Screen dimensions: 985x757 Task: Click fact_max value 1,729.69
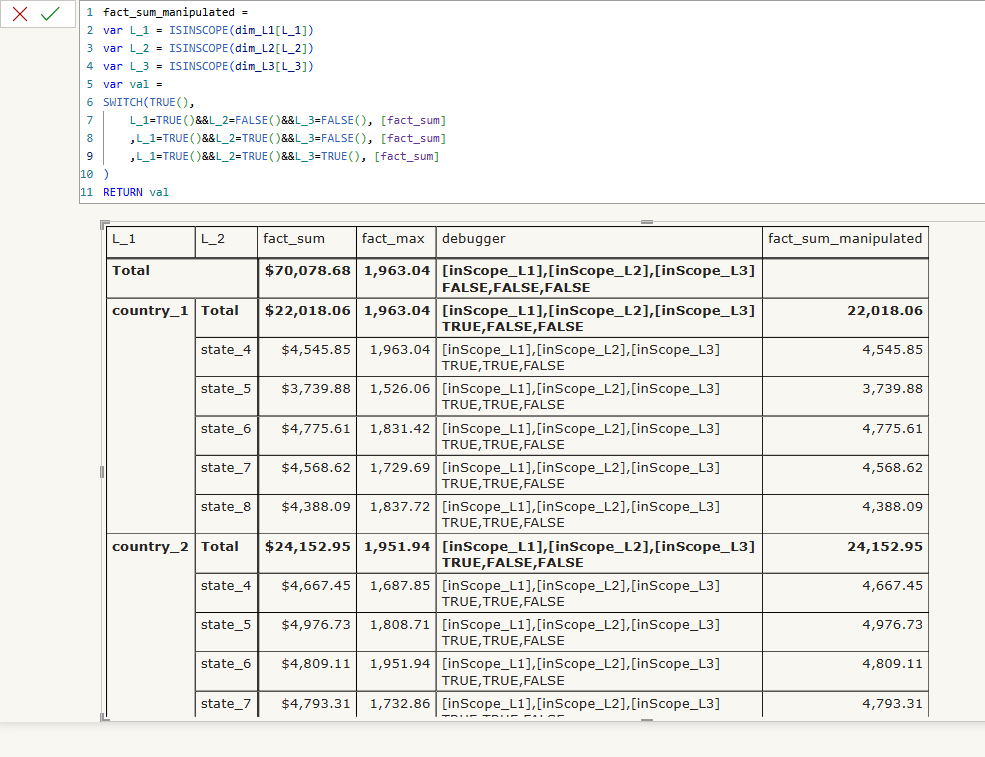(x=400, y=467)
